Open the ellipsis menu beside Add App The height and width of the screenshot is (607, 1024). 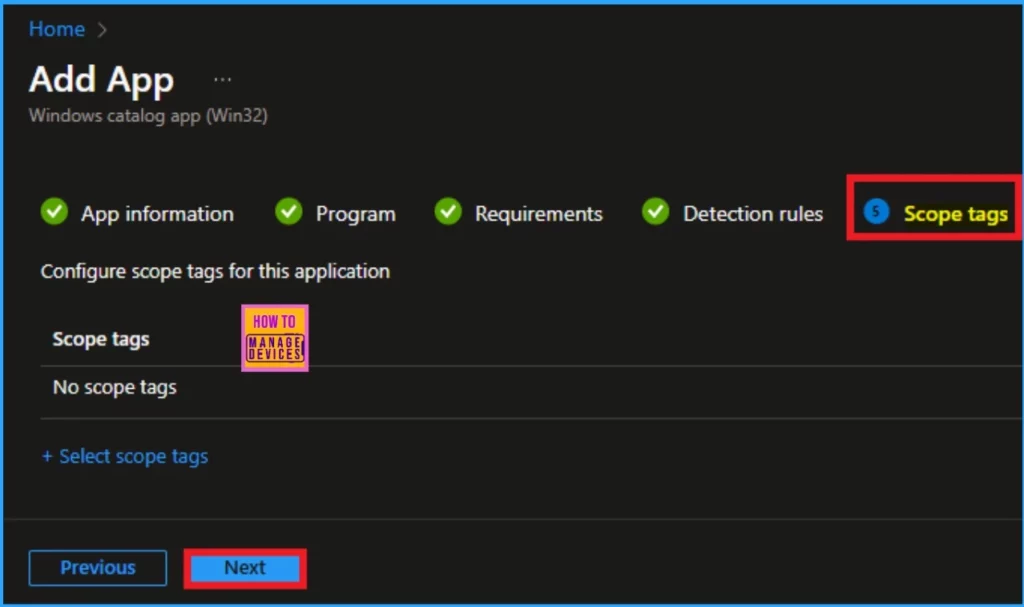click(x=223, y=80)
